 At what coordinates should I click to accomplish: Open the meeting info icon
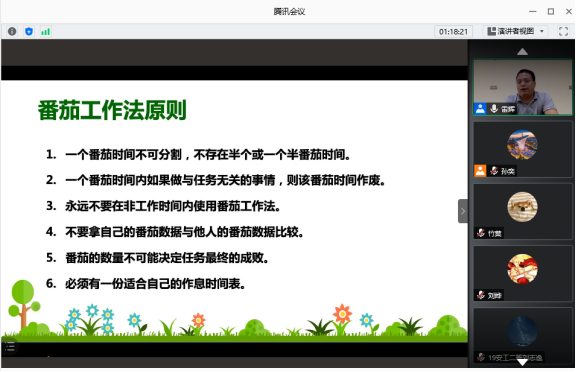[12, 32]
